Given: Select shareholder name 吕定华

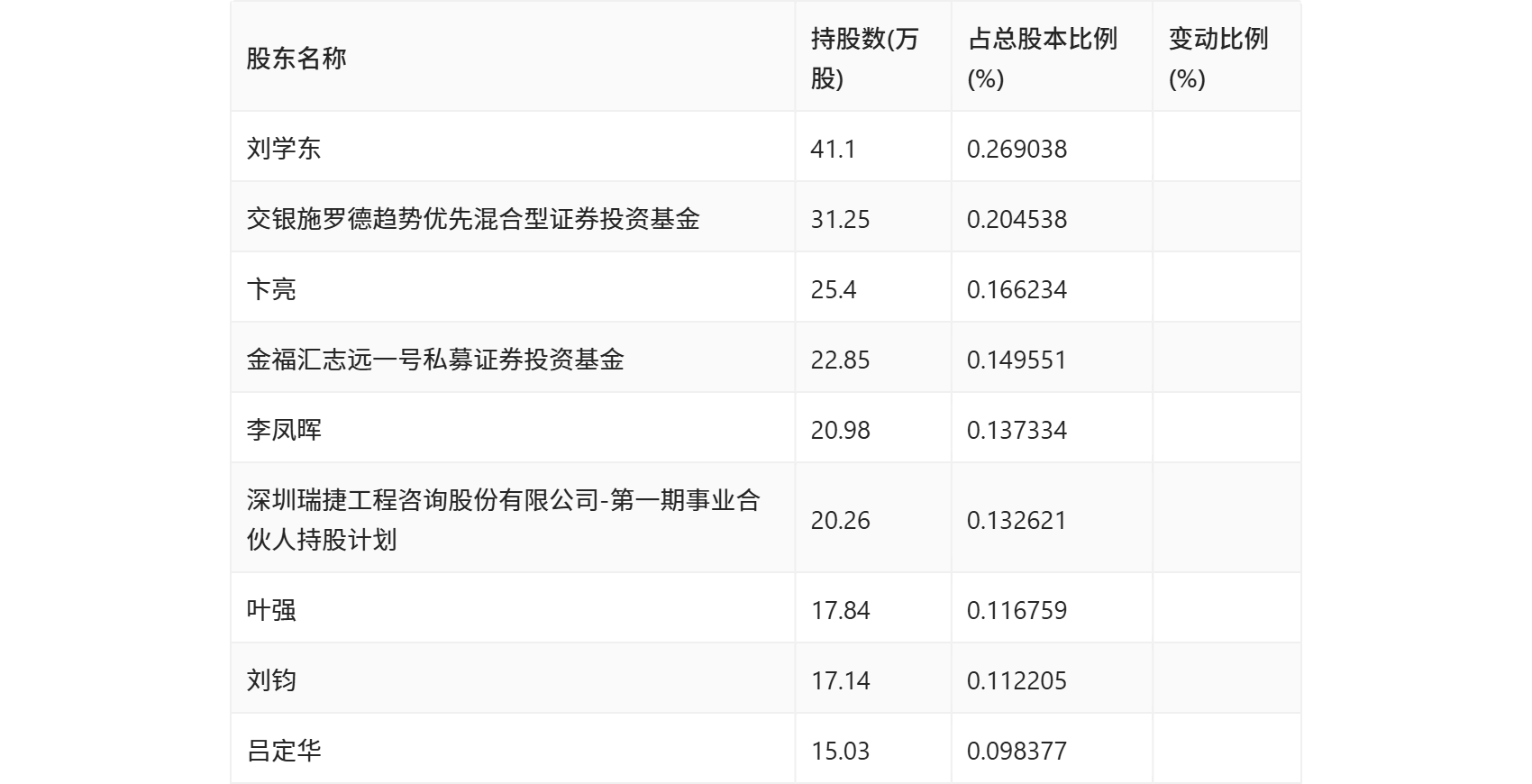Looking at the screenshot, I should pos(284,751).
